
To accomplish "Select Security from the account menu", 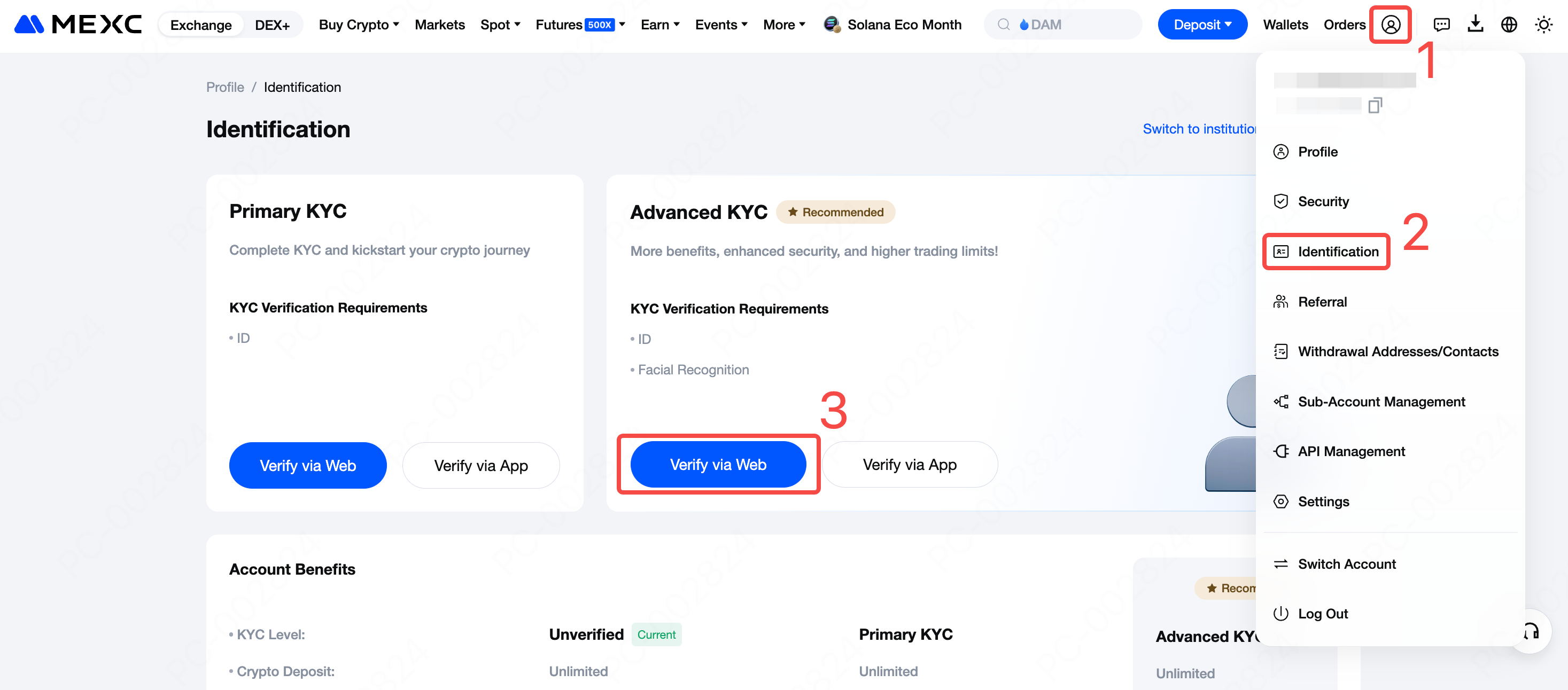I will [x=1323, y=201].
